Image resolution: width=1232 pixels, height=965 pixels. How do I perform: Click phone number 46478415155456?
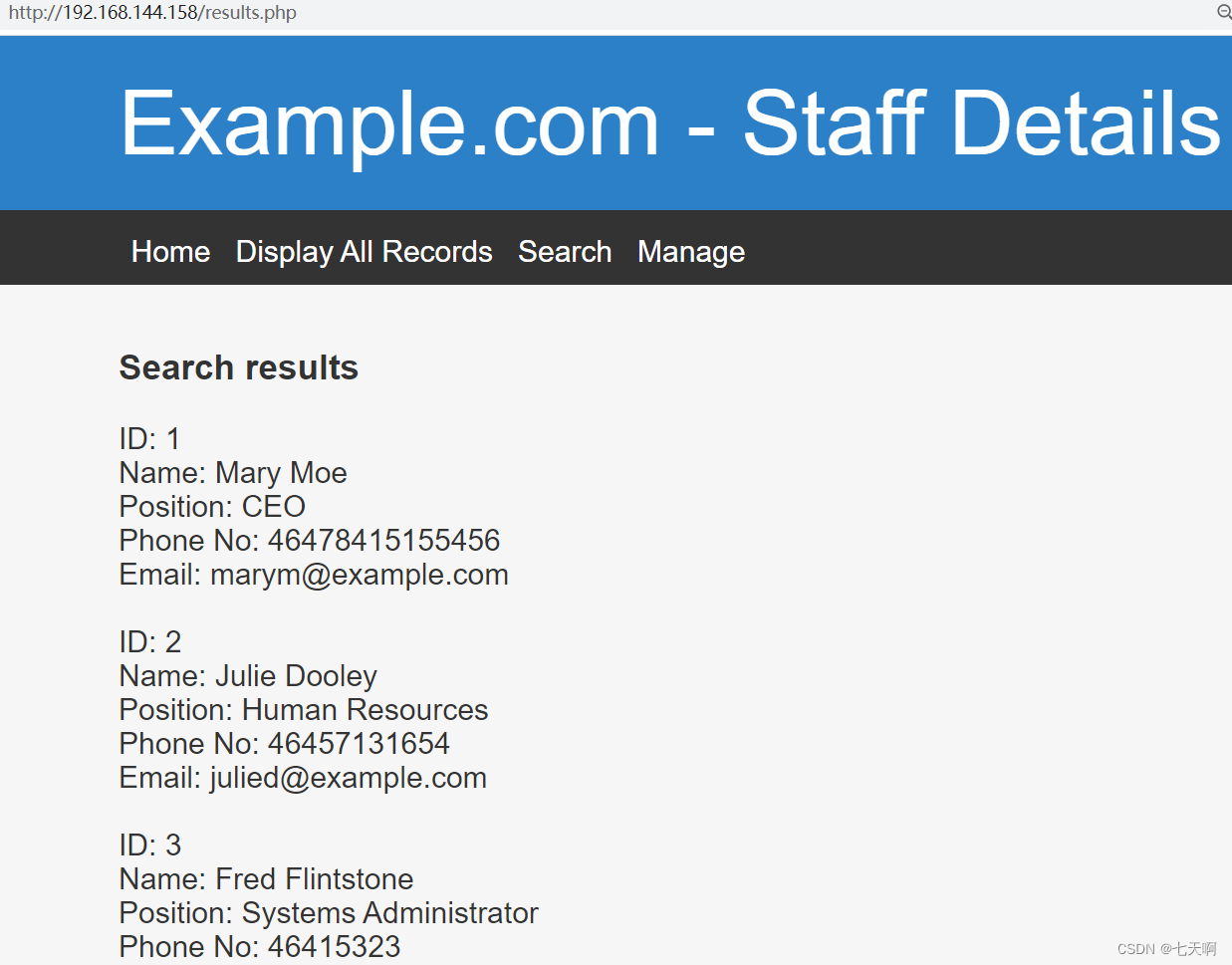384,541
